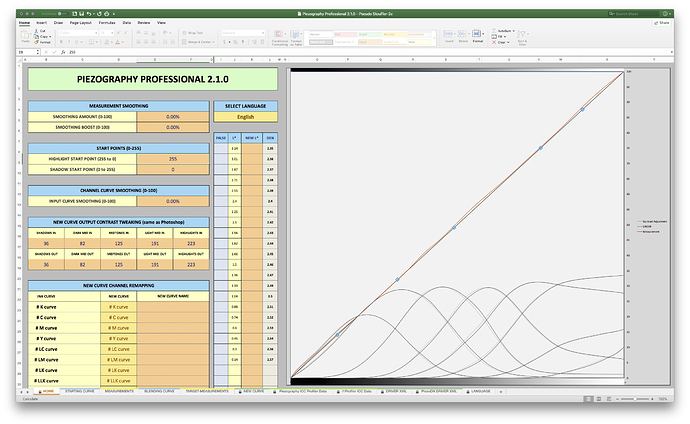This screenshot has width=690, height=424.
Task: Open the Insert ribbon tab
Action: pos(41,22)
